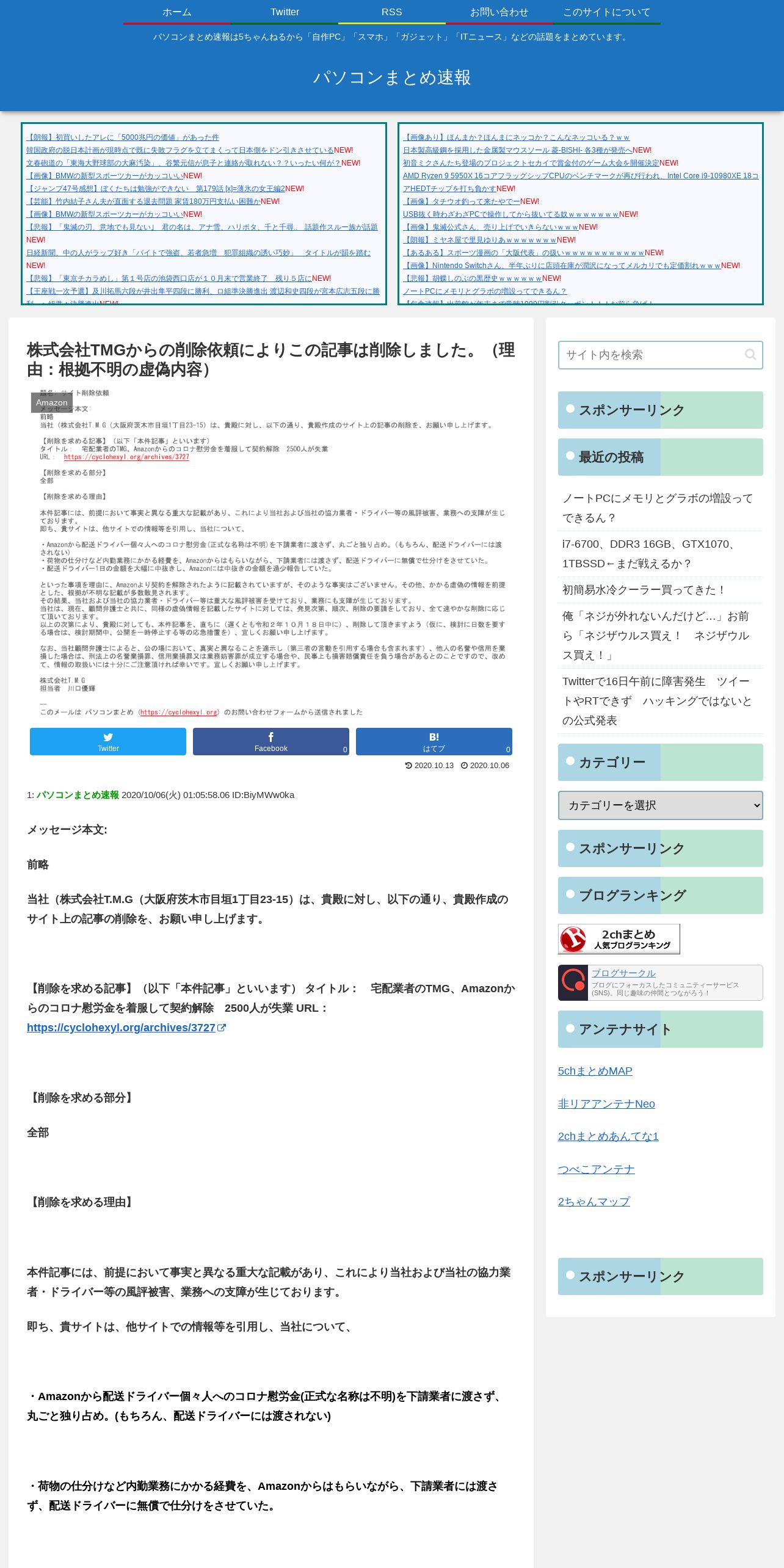Screen dimensions: 784x1568
Task: Open the 2chまとめあんてな1 link
Action: pyautogui.click(x=608, y=1136)
